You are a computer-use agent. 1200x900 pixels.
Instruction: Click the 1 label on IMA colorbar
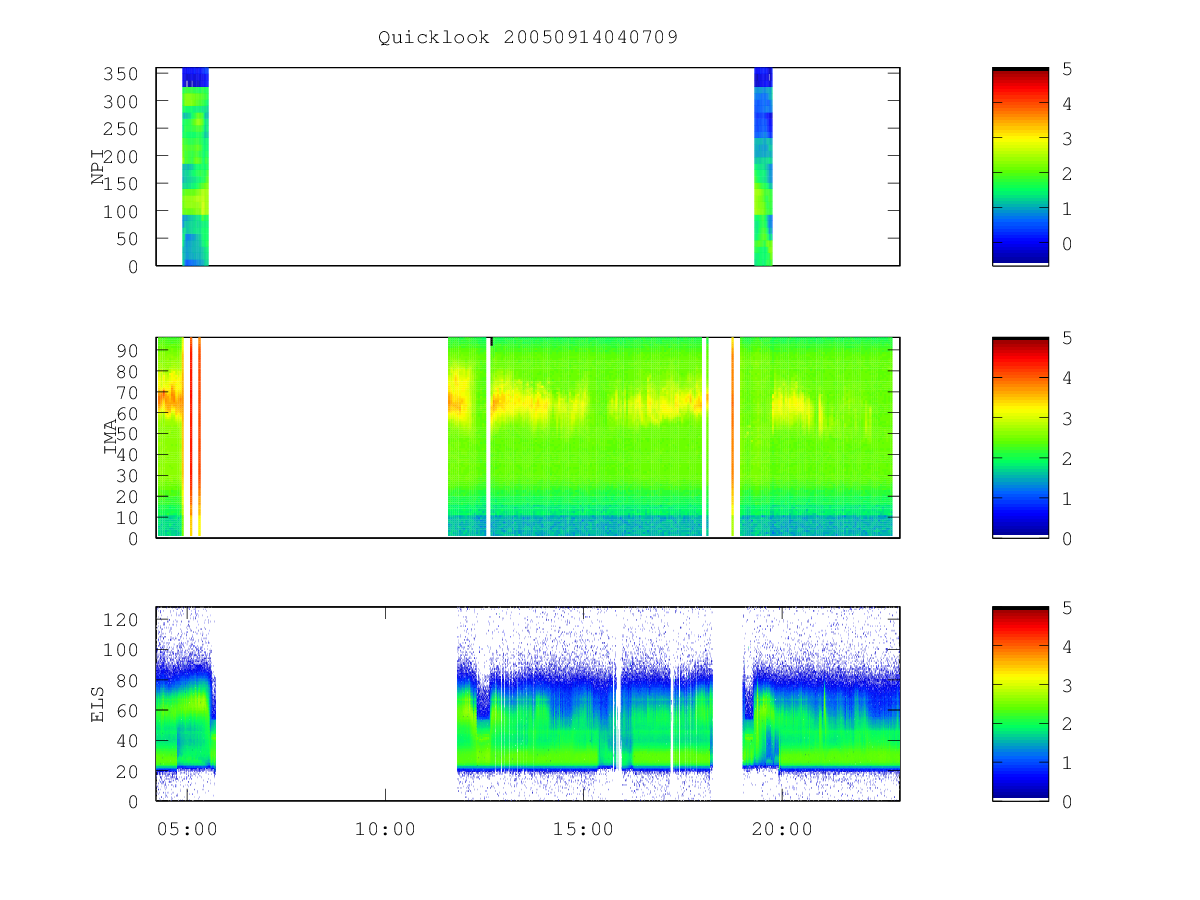tap(1068, 498)
